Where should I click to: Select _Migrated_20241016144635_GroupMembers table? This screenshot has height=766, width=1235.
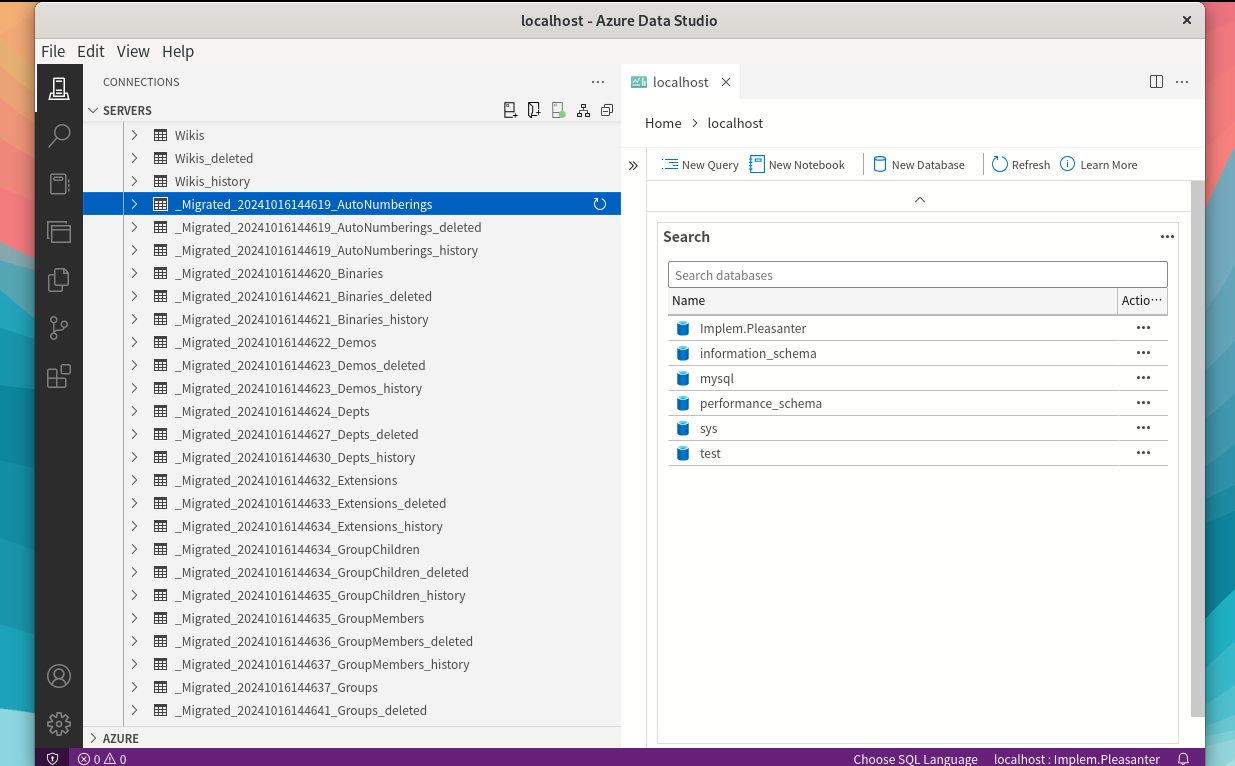pos(300,618)
